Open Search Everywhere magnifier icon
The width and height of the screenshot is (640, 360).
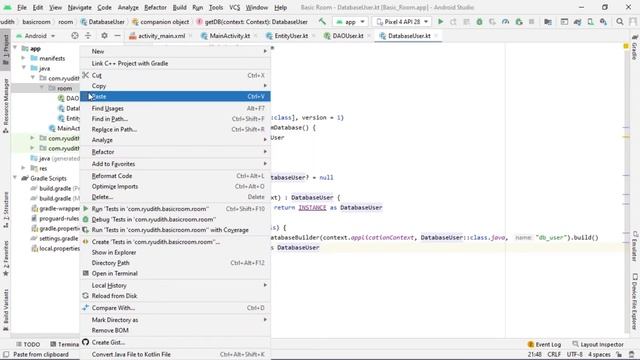pyautogui.click(x=620, y=22)
